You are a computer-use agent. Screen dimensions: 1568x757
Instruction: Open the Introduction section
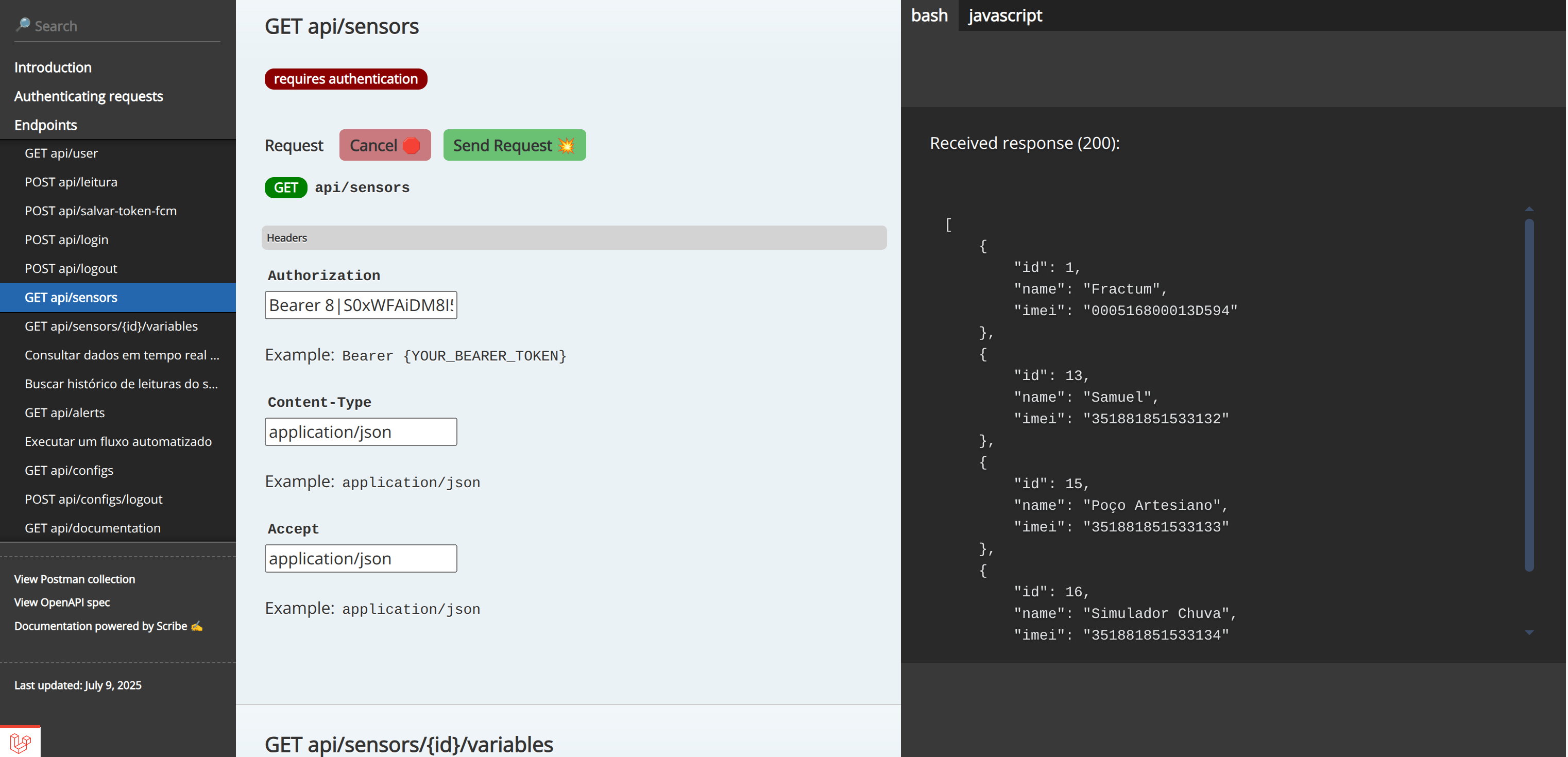pyautogui.click(x=53, y=67)
